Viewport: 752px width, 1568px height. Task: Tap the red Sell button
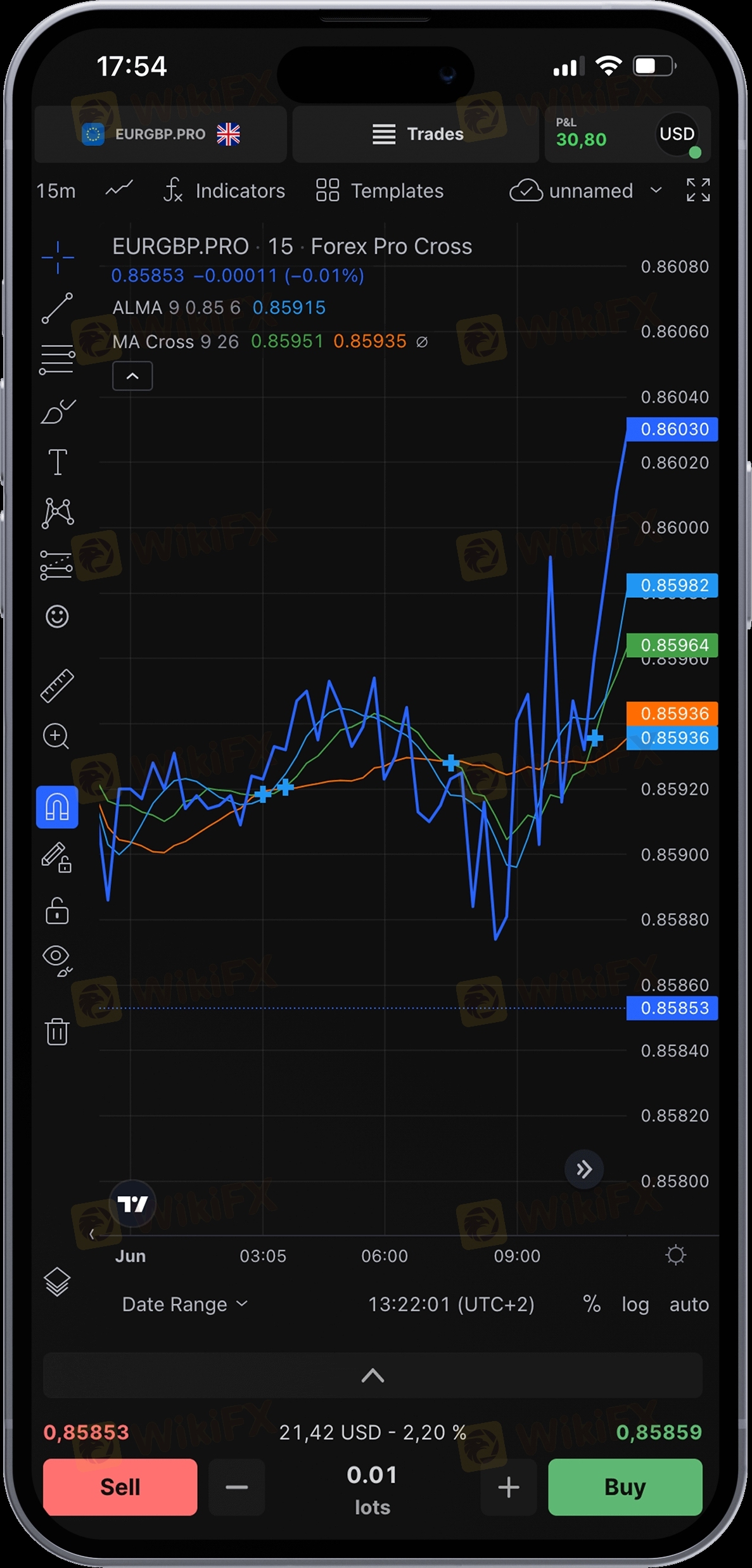(x=120, y=1487)
